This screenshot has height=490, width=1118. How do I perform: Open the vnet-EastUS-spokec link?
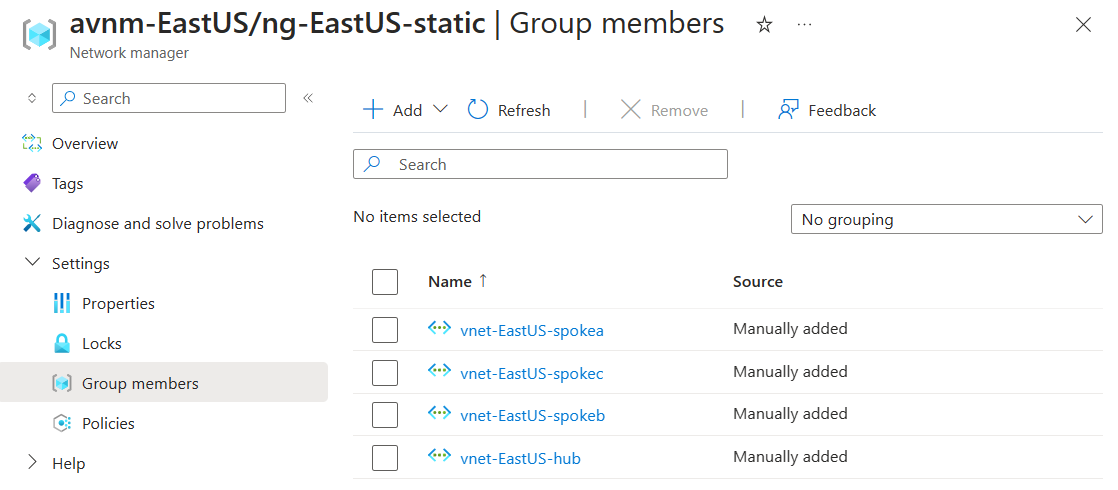pos(531,374)
